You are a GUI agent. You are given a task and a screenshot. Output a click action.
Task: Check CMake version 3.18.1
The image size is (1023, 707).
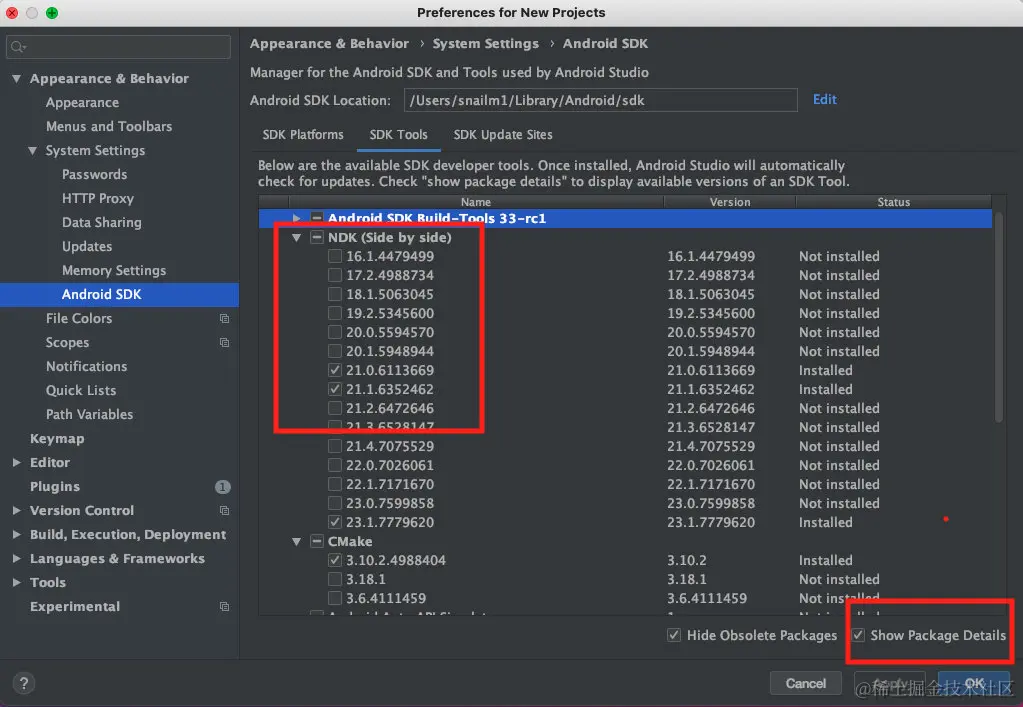pos(335,579)
